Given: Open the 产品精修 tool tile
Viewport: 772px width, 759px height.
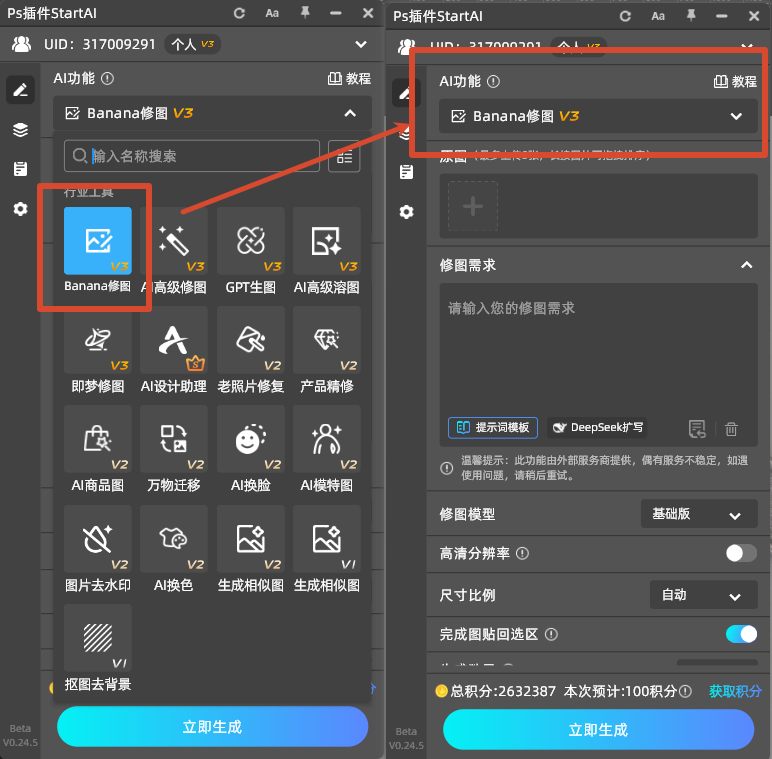Looking at the screenshot, I should [x=327, y=340].
